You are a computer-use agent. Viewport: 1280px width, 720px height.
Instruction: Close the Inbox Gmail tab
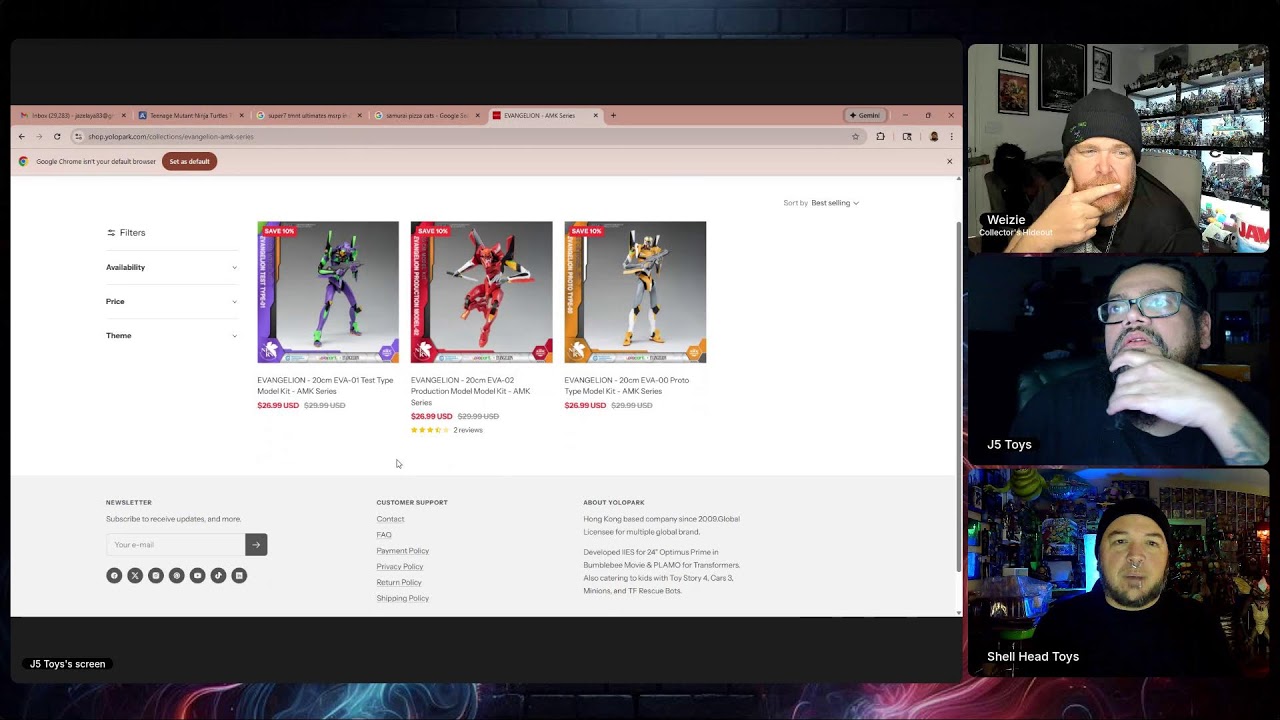tap(123, 115)
